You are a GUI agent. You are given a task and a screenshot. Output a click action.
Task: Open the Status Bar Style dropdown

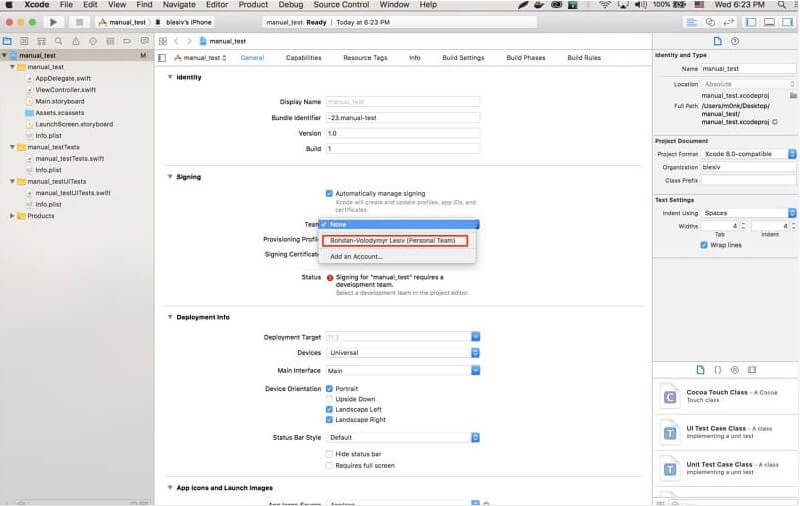(x=403, y=437)
